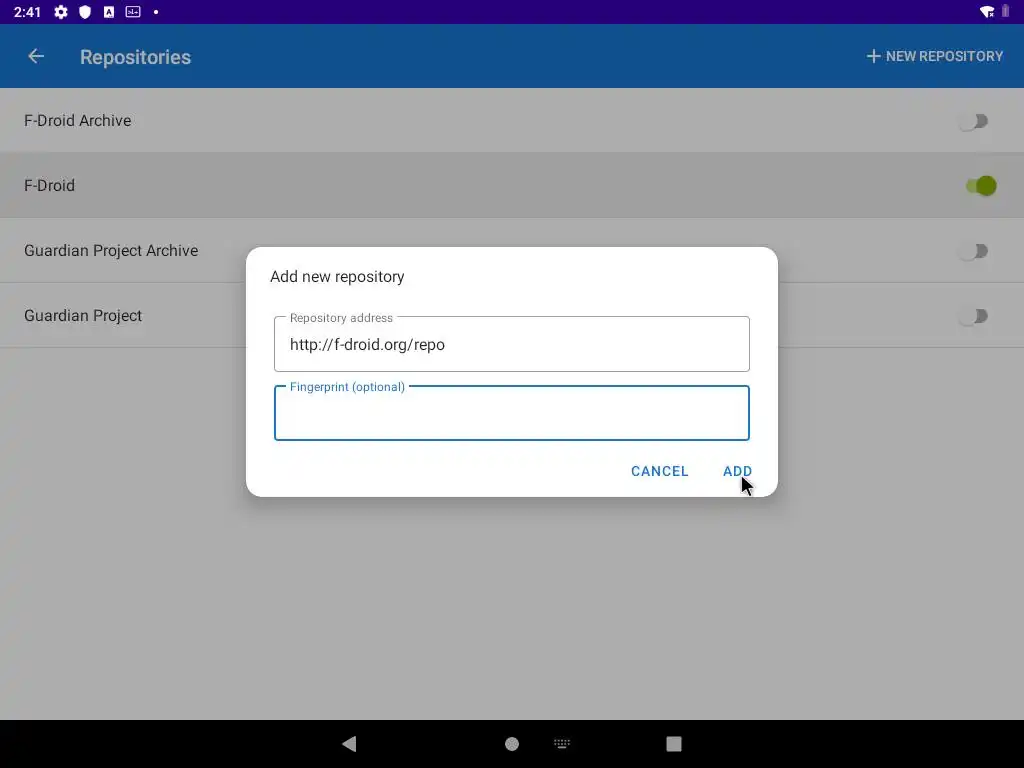Select the F-Droid Archive row
Viewport: 1024px width, 768px height.
[x=512, y=121]
